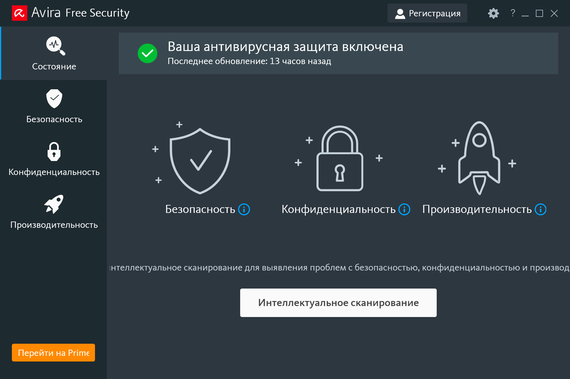
Task: Click the Avira logo in title bar
Action: [19, 13]
